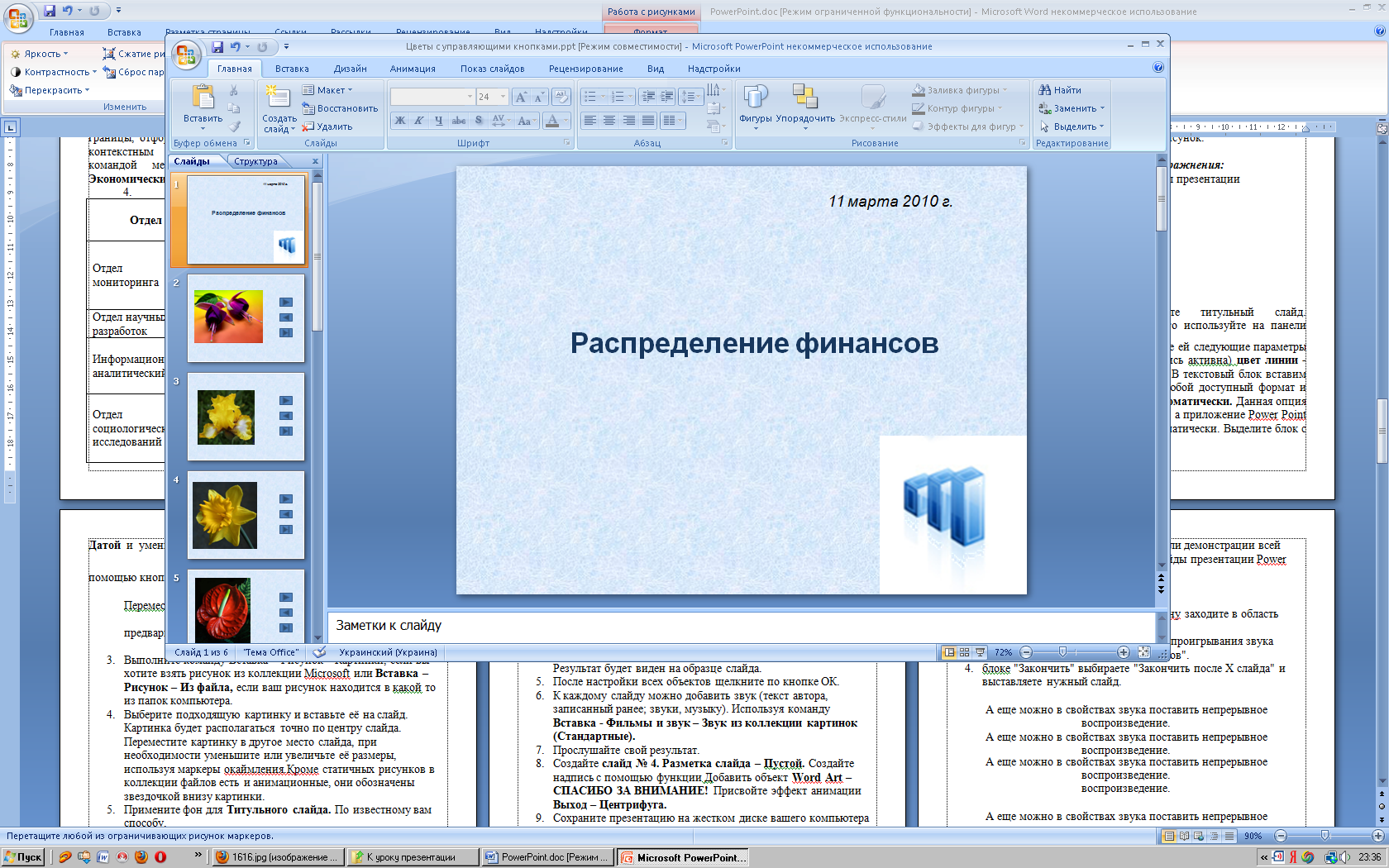Open the font size dropdown showing 24
Image resolution: width=1389 pixels, height=868 pixels.
pyautogui.click(x=503, y=98)
